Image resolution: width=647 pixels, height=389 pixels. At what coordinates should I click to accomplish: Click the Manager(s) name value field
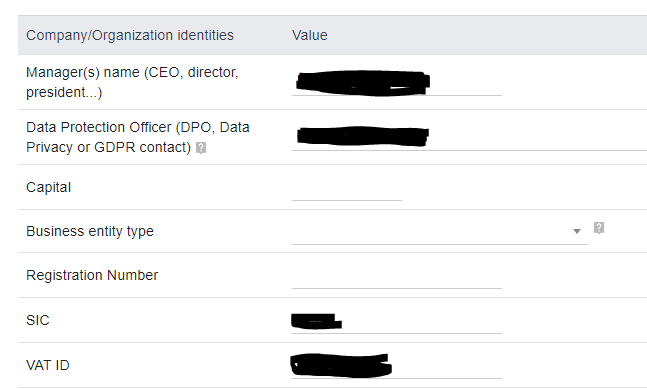(397, 83)
